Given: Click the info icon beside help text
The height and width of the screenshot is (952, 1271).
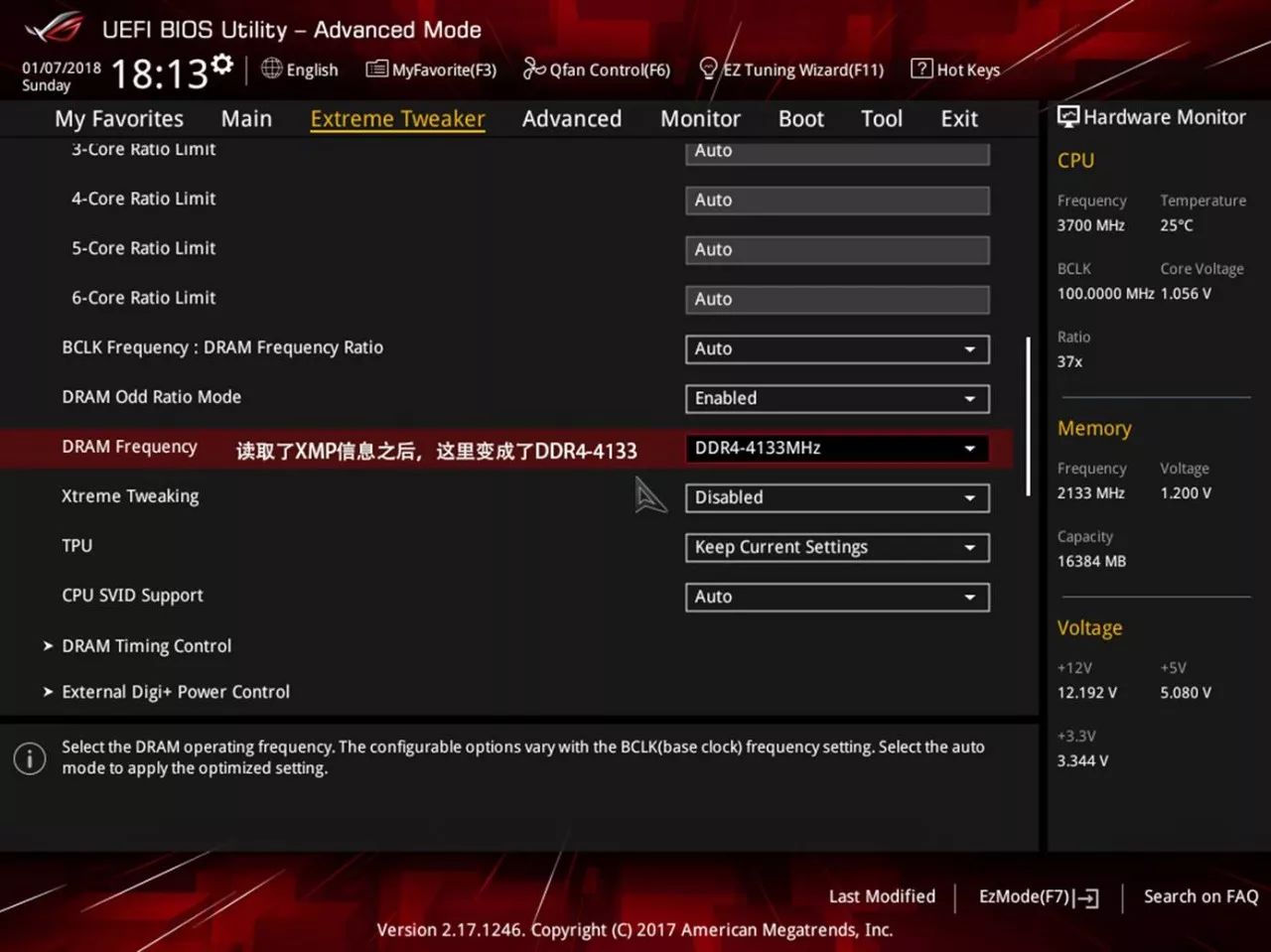Looking at the screenshot, I should point(30,758).
